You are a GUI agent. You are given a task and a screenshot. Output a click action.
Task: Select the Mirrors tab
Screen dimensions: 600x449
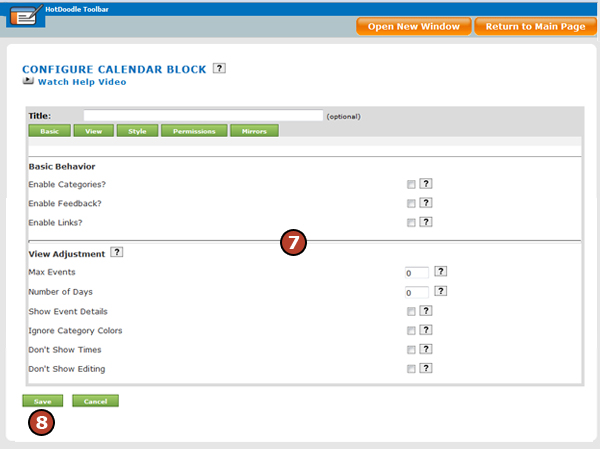[x=254, y=131]
